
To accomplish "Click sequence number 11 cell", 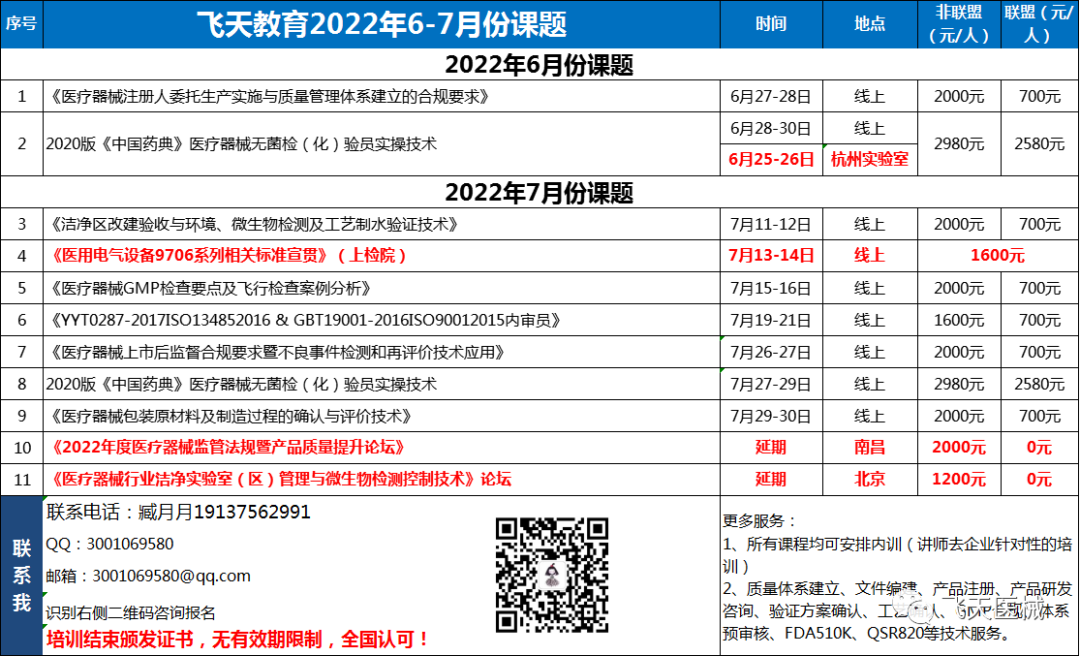I will coord(21,479).
